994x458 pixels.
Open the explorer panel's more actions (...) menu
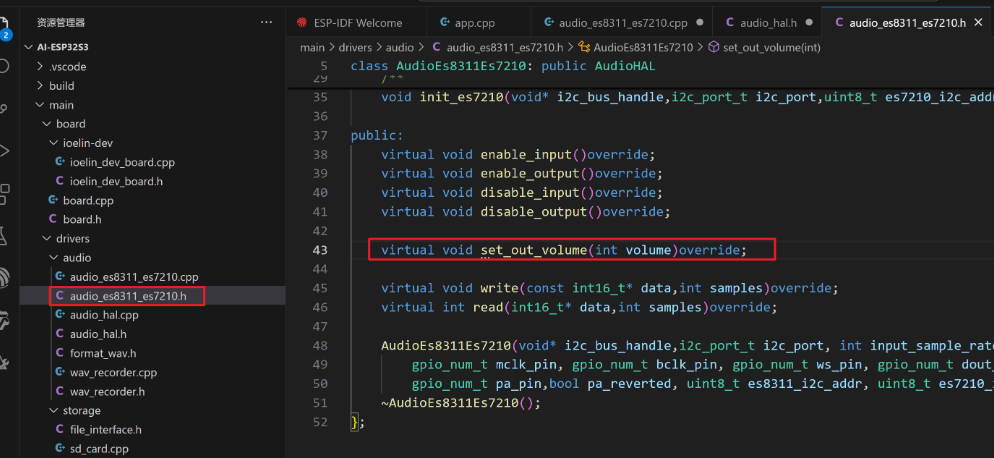[x=266, y=23]
